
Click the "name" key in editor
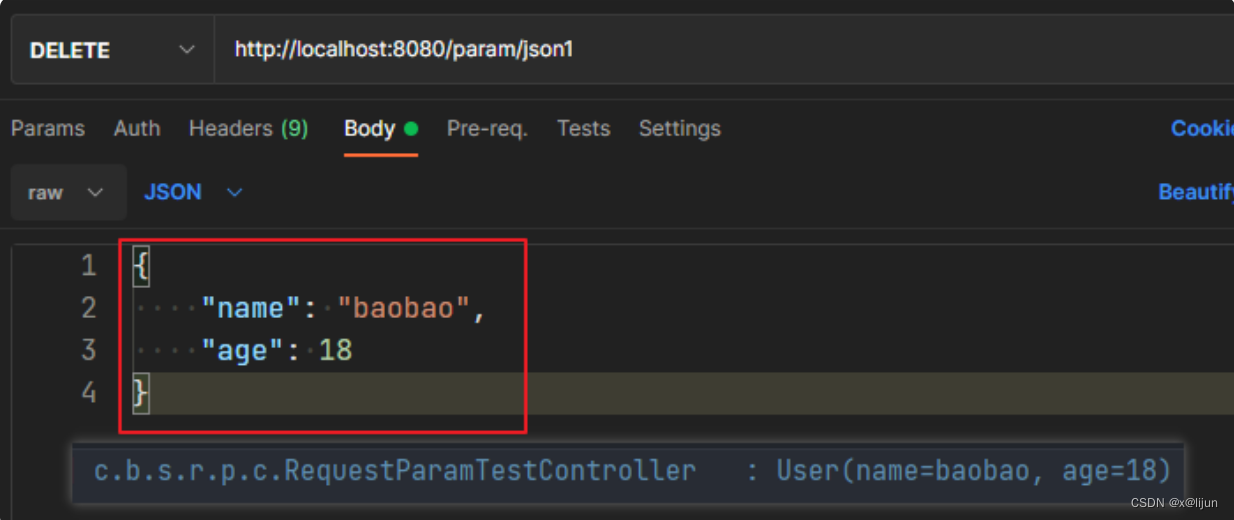251,308
